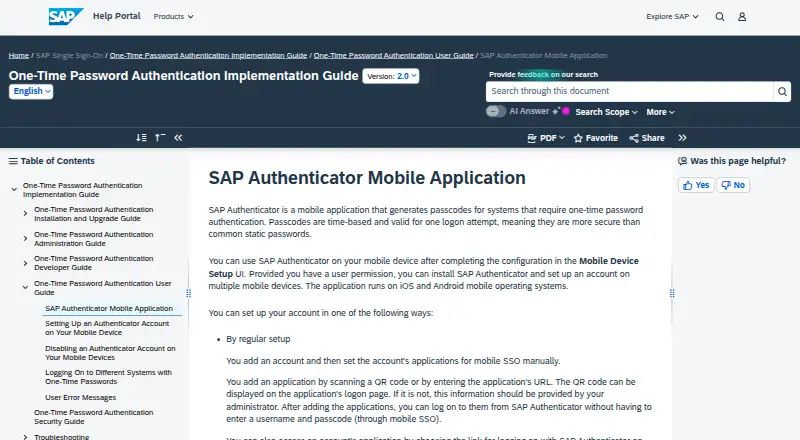
Task: Open User Error Messages topic
Action: 81,398
